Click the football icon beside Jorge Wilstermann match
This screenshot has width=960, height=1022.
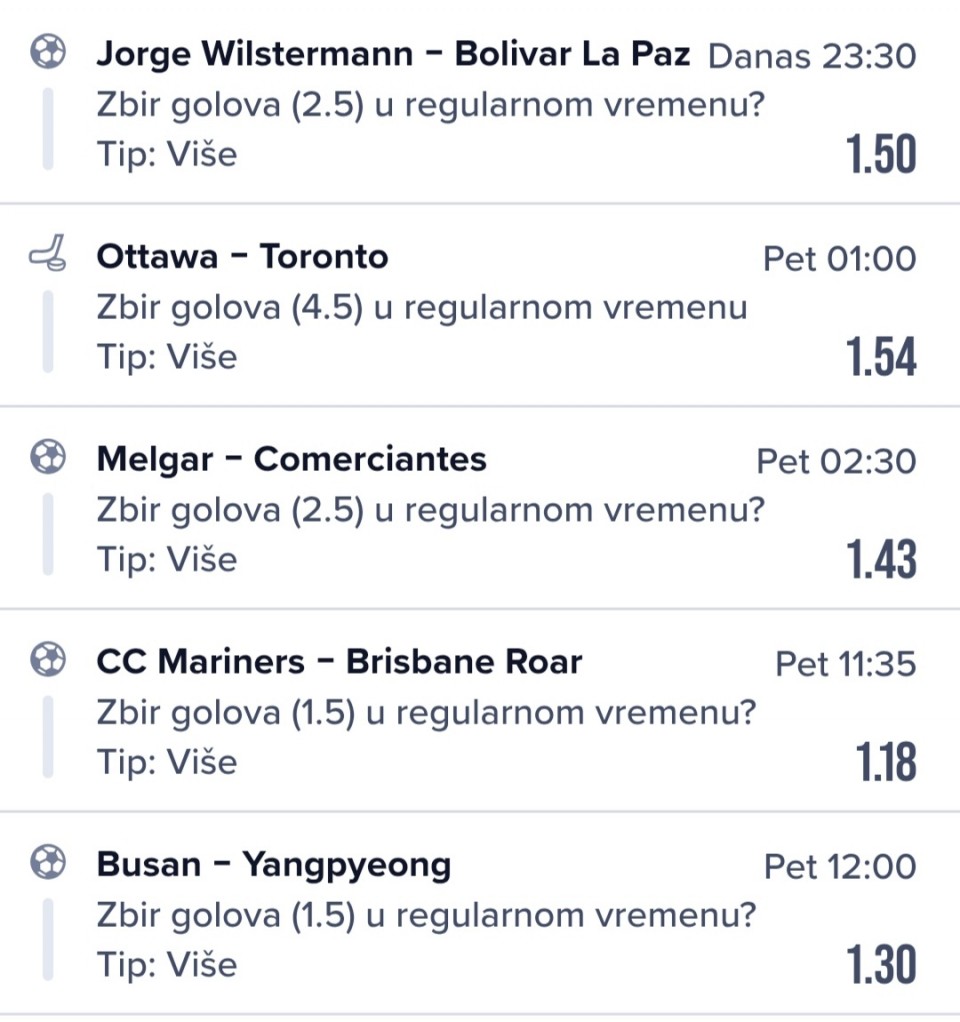tap(48, 51)
